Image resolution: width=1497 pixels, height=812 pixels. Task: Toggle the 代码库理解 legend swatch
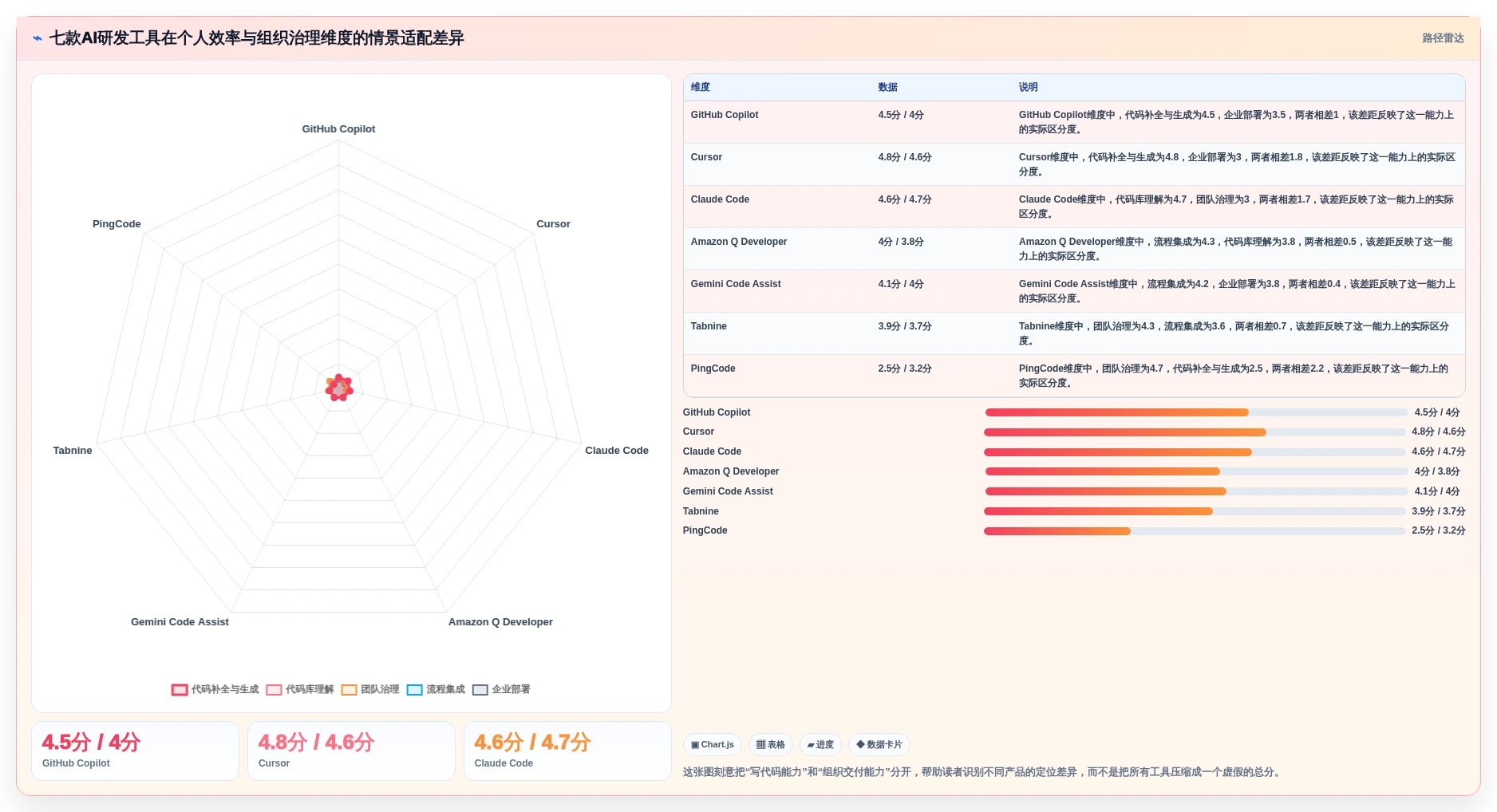pyautogui.click(x=274, y=690)
